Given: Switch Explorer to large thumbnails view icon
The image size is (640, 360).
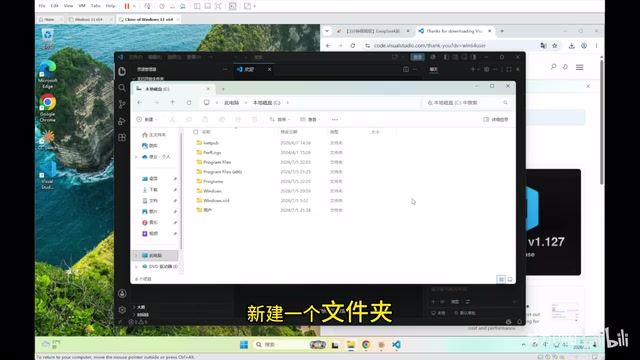Looking at the screenshot, I should (x=510, y=279).
